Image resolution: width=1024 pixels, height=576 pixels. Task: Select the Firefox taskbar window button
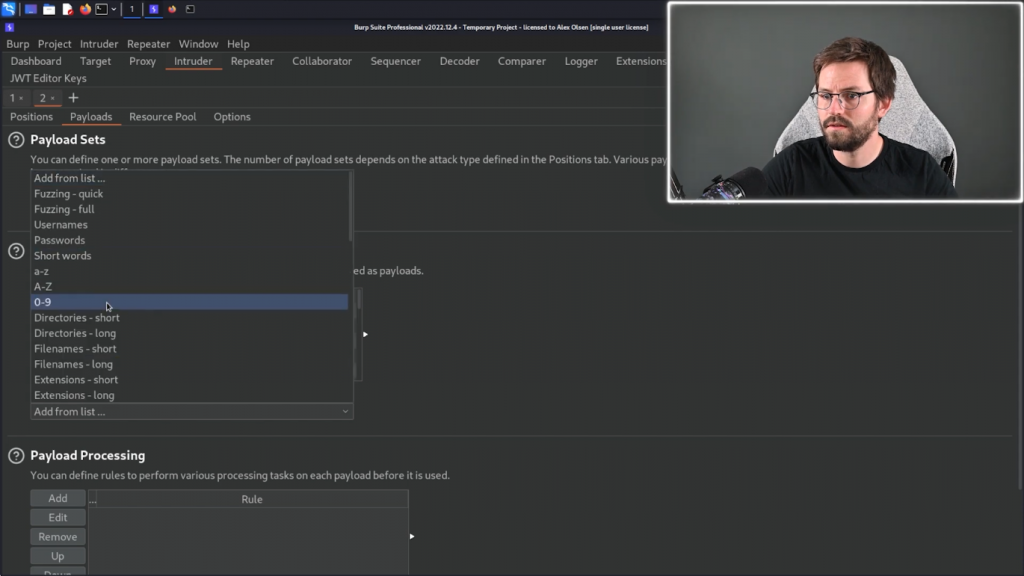(172, 9)
